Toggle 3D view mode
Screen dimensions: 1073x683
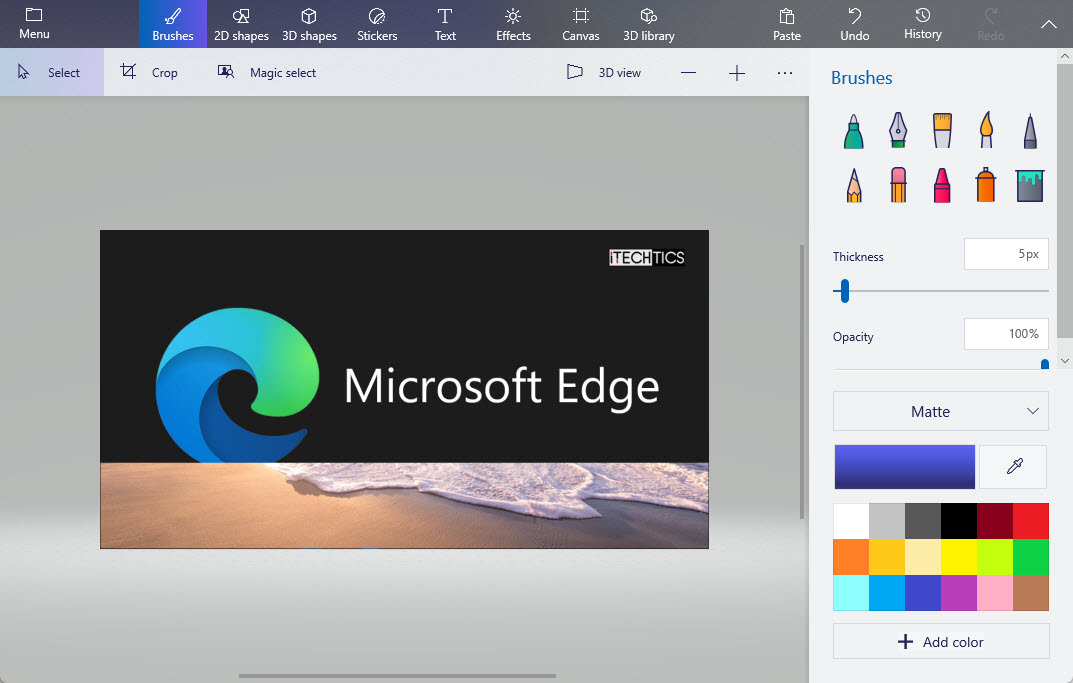coord(604,73)
